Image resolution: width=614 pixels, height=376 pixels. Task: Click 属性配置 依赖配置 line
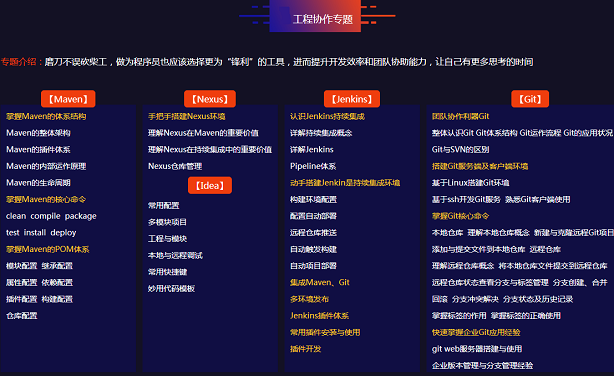click(x=39, y=282)
